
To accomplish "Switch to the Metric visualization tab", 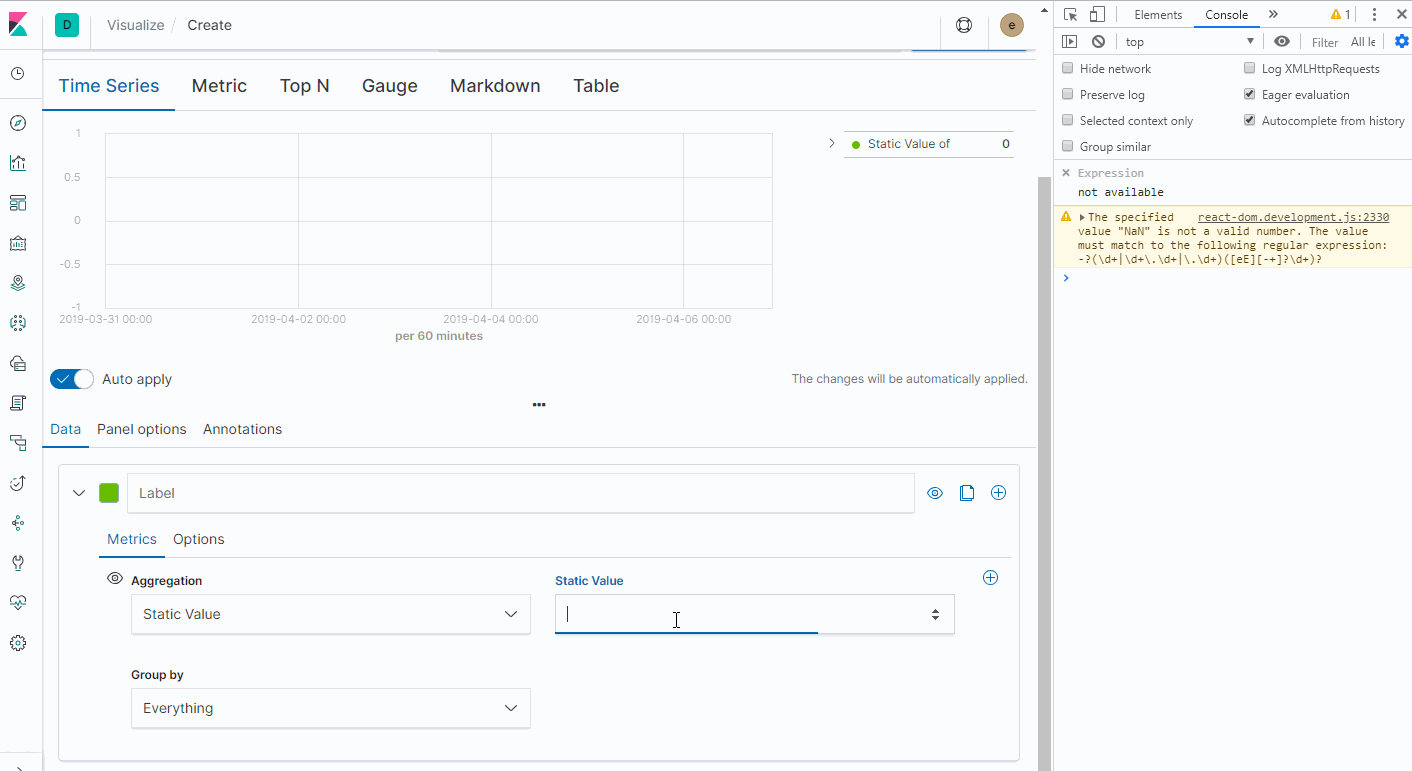I will pyautogui.click(x=219, y=86).
